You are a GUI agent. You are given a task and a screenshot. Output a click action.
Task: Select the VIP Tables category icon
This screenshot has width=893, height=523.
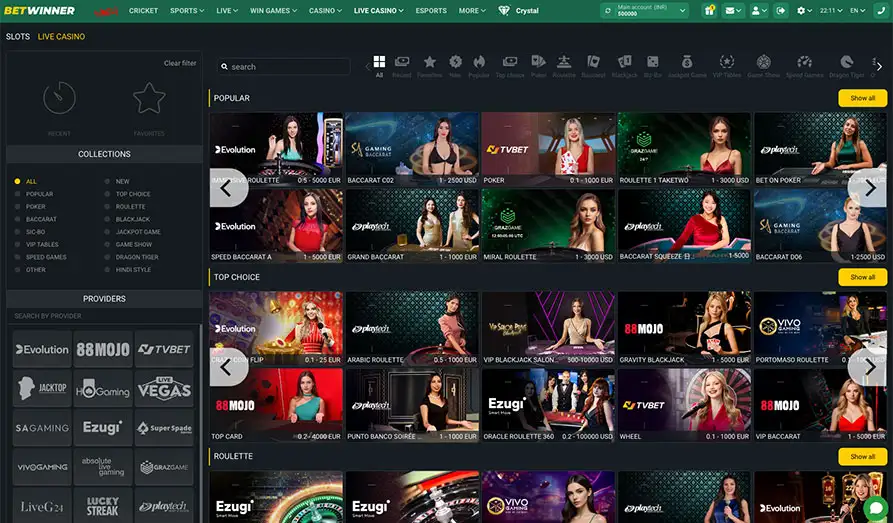(x=727, y=62)
